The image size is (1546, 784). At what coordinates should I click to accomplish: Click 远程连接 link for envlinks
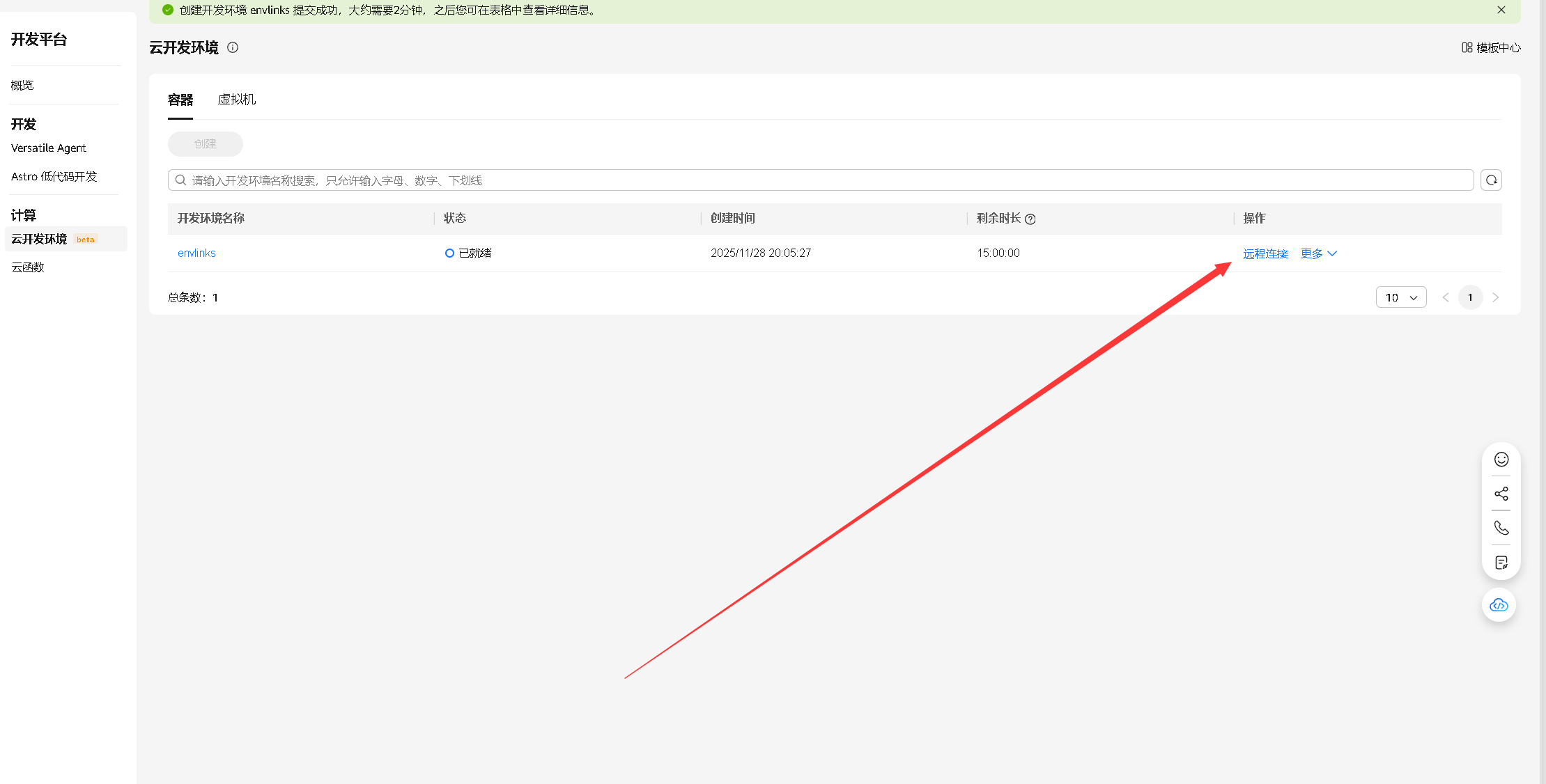(1265, 253)
